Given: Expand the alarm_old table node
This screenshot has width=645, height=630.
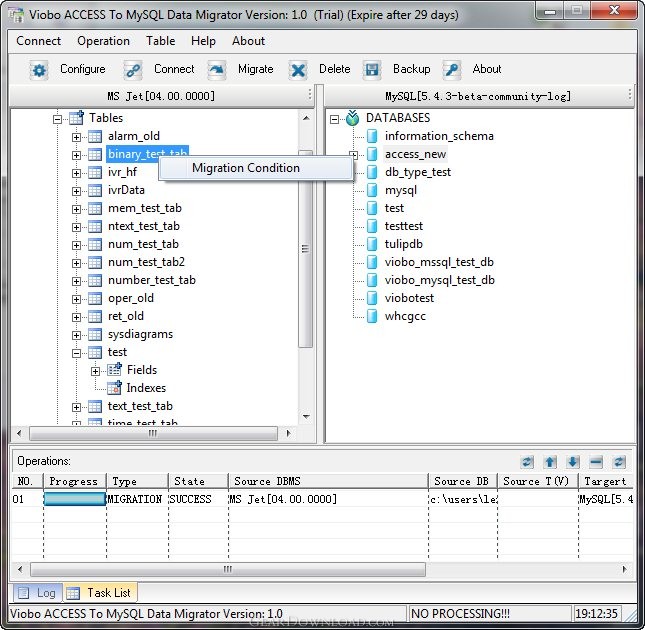Looking at the screenshot, I should pyautogui.click(x=76, y=137).
